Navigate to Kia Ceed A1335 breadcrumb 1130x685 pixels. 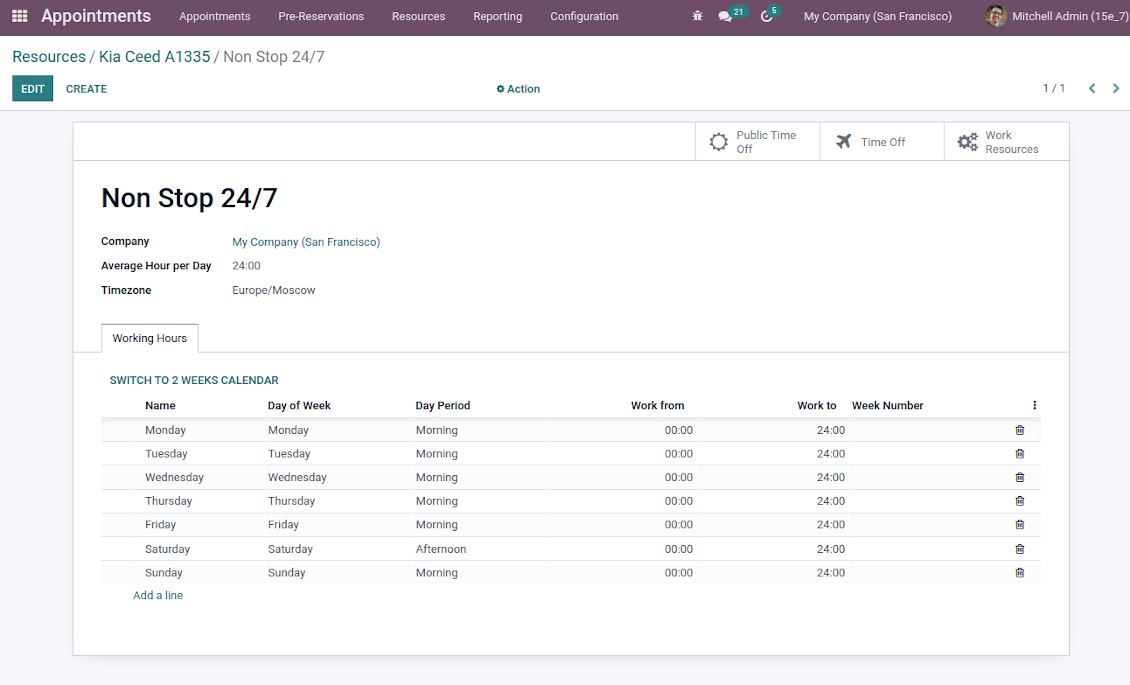[x=154, y=57]
